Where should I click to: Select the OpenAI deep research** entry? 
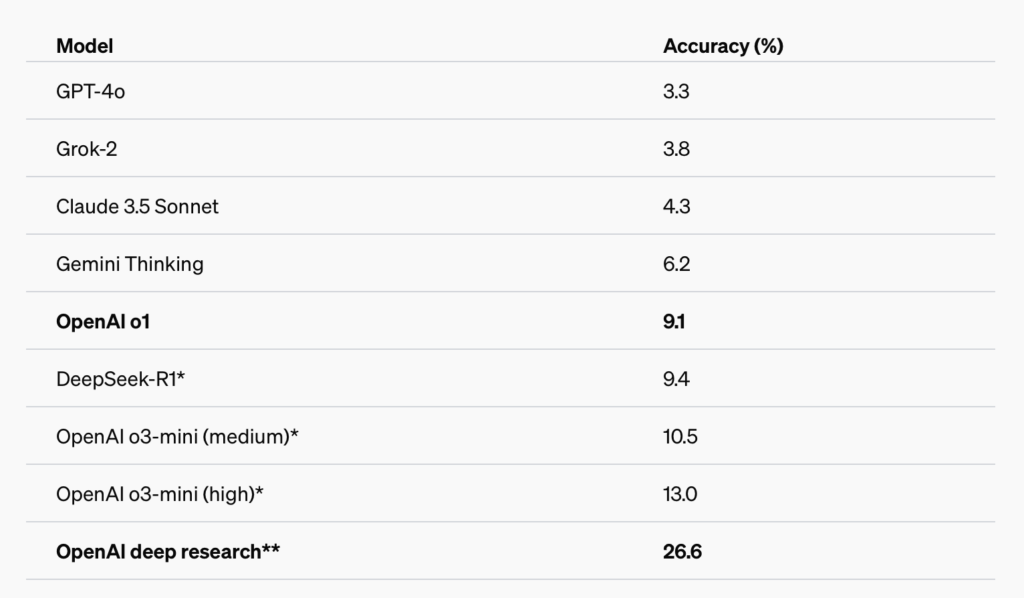coord(168,552)
